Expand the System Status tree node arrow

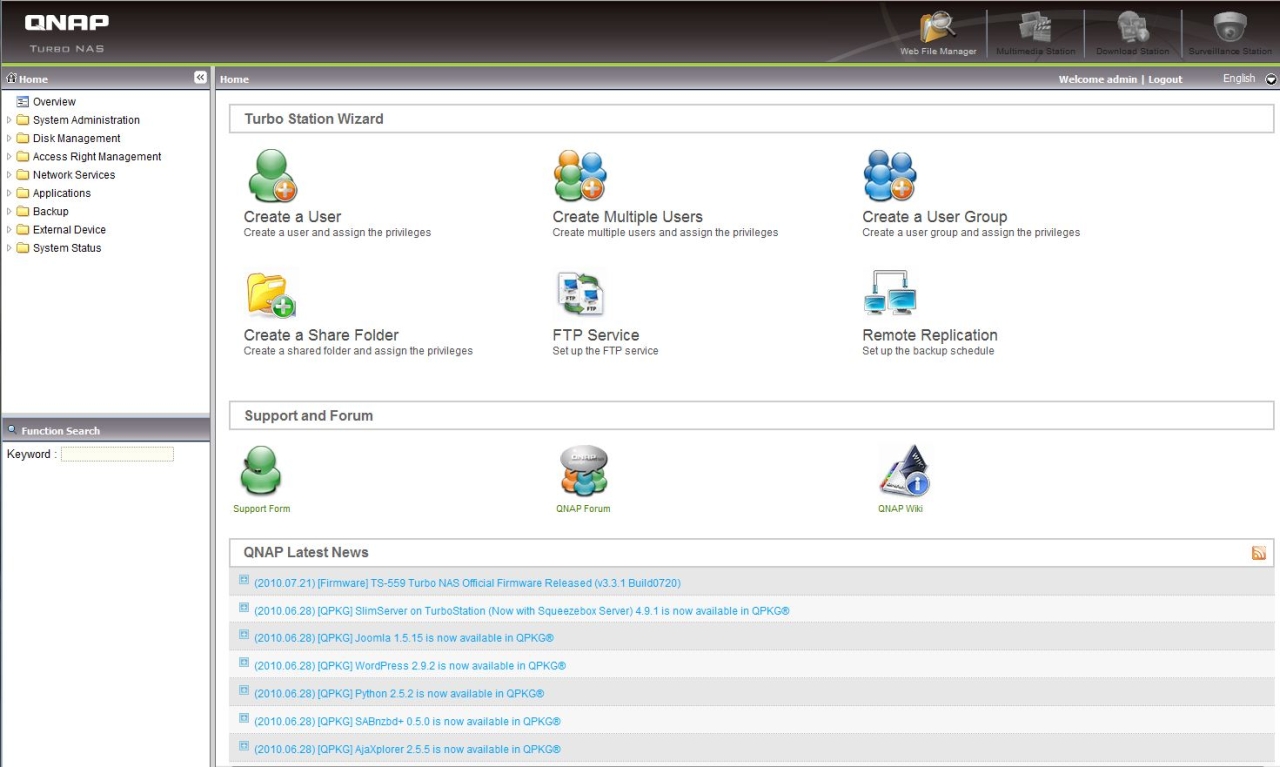(x=9, y=248)
